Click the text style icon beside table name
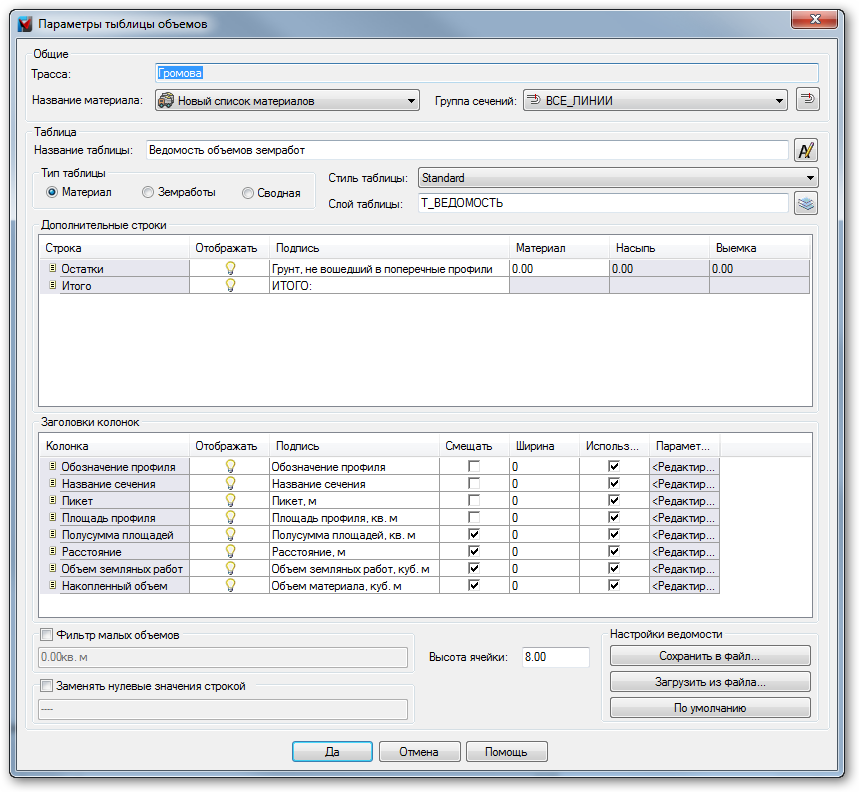Image resolution: width=859 pixels, height=792 pixels. pyautogui.click(x=806, y=151)
